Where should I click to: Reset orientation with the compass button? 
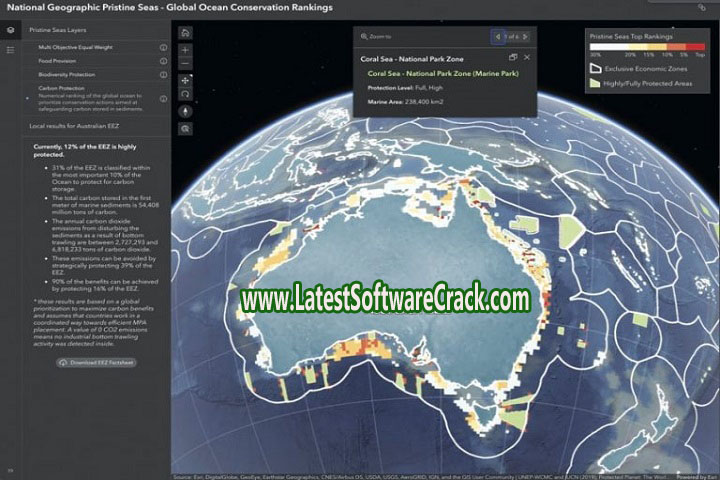pos(186,110)
